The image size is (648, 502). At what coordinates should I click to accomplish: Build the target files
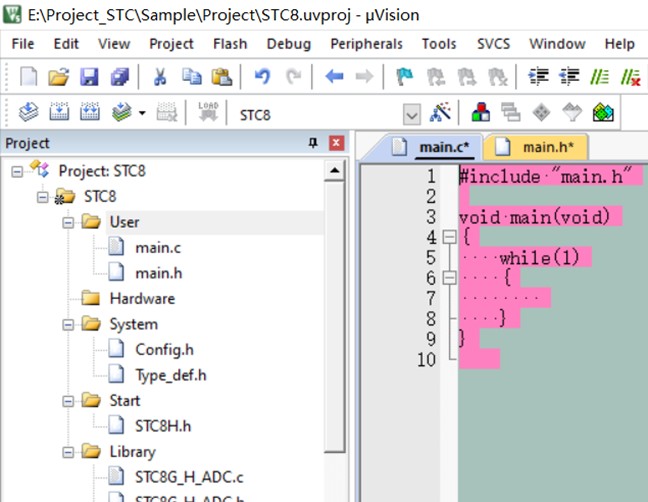pos(59,112)
